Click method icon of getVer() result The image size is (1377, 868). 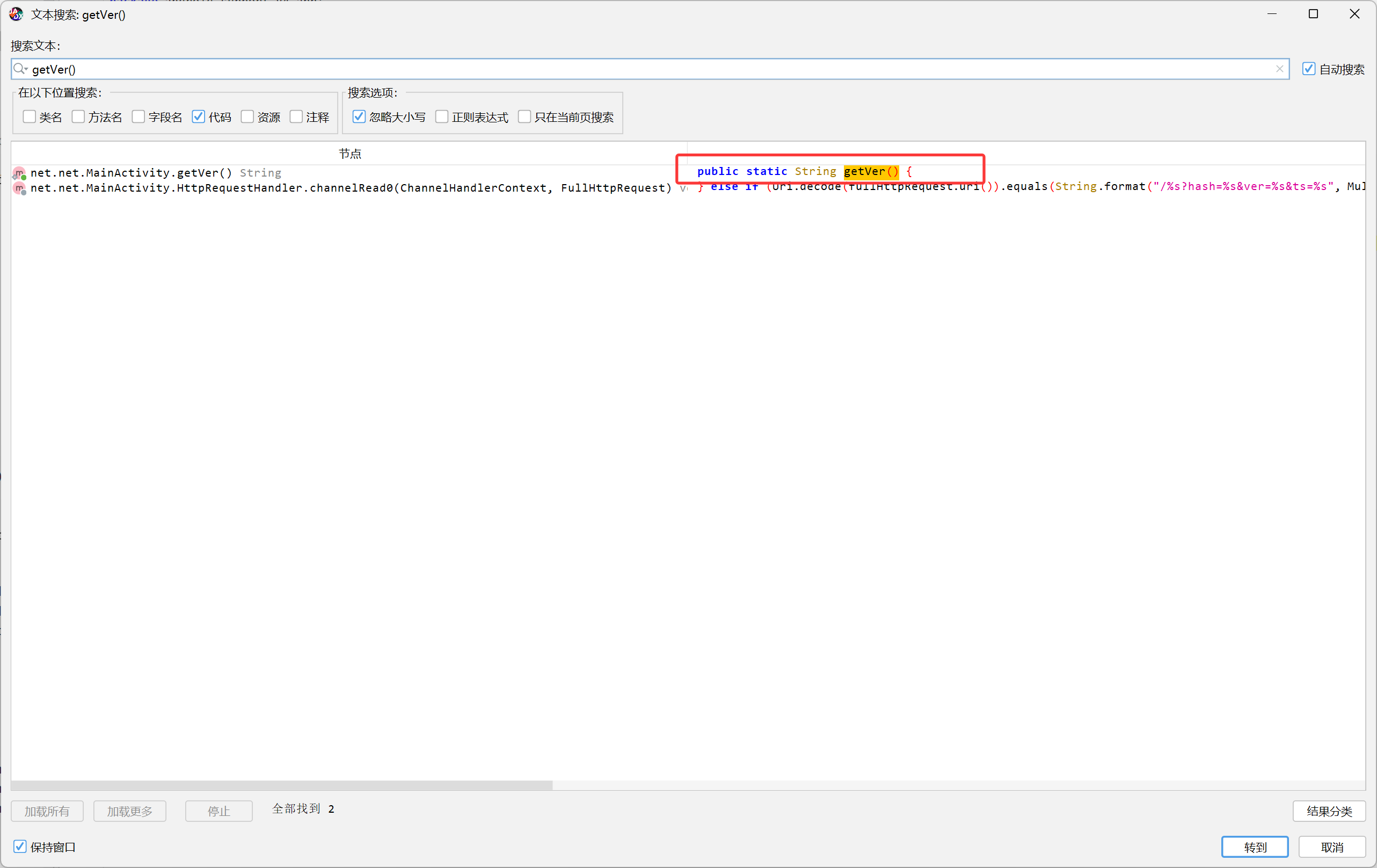point(19,173)
